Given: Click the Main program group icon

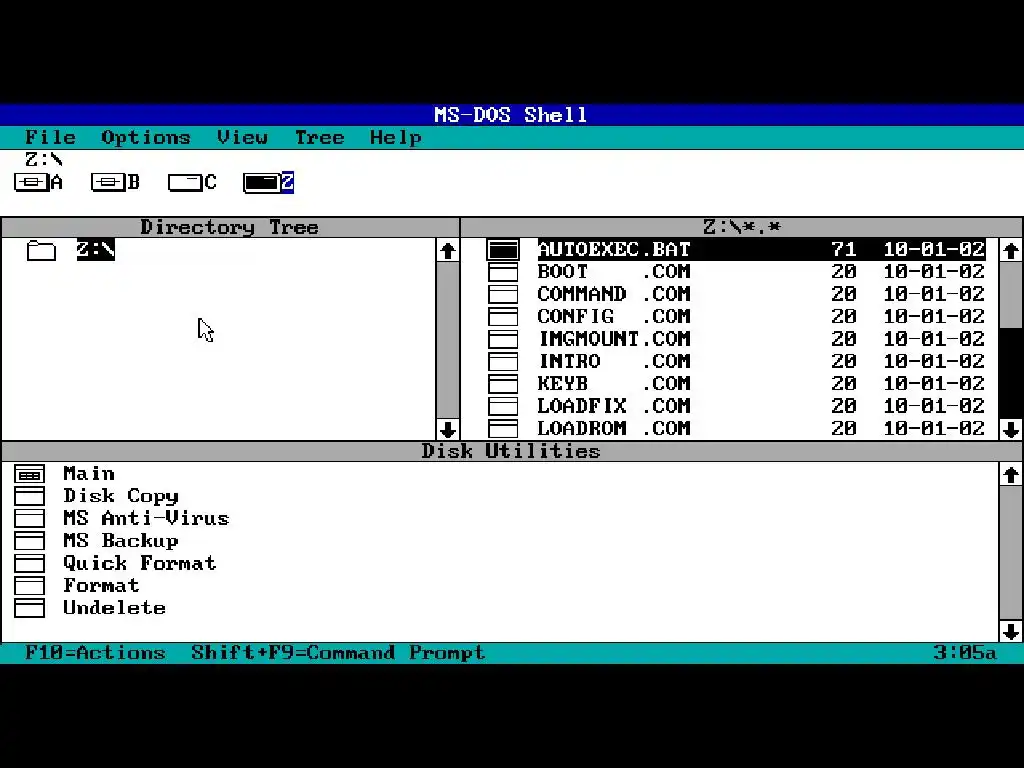Looking at the screenshot, I should 29,474.
